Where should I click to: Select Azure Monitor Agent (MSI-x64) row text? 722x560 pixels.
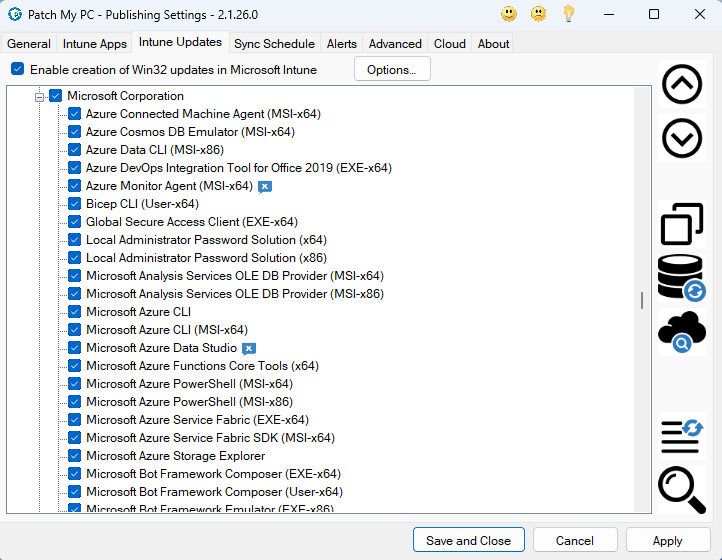[x=169, y=186]
